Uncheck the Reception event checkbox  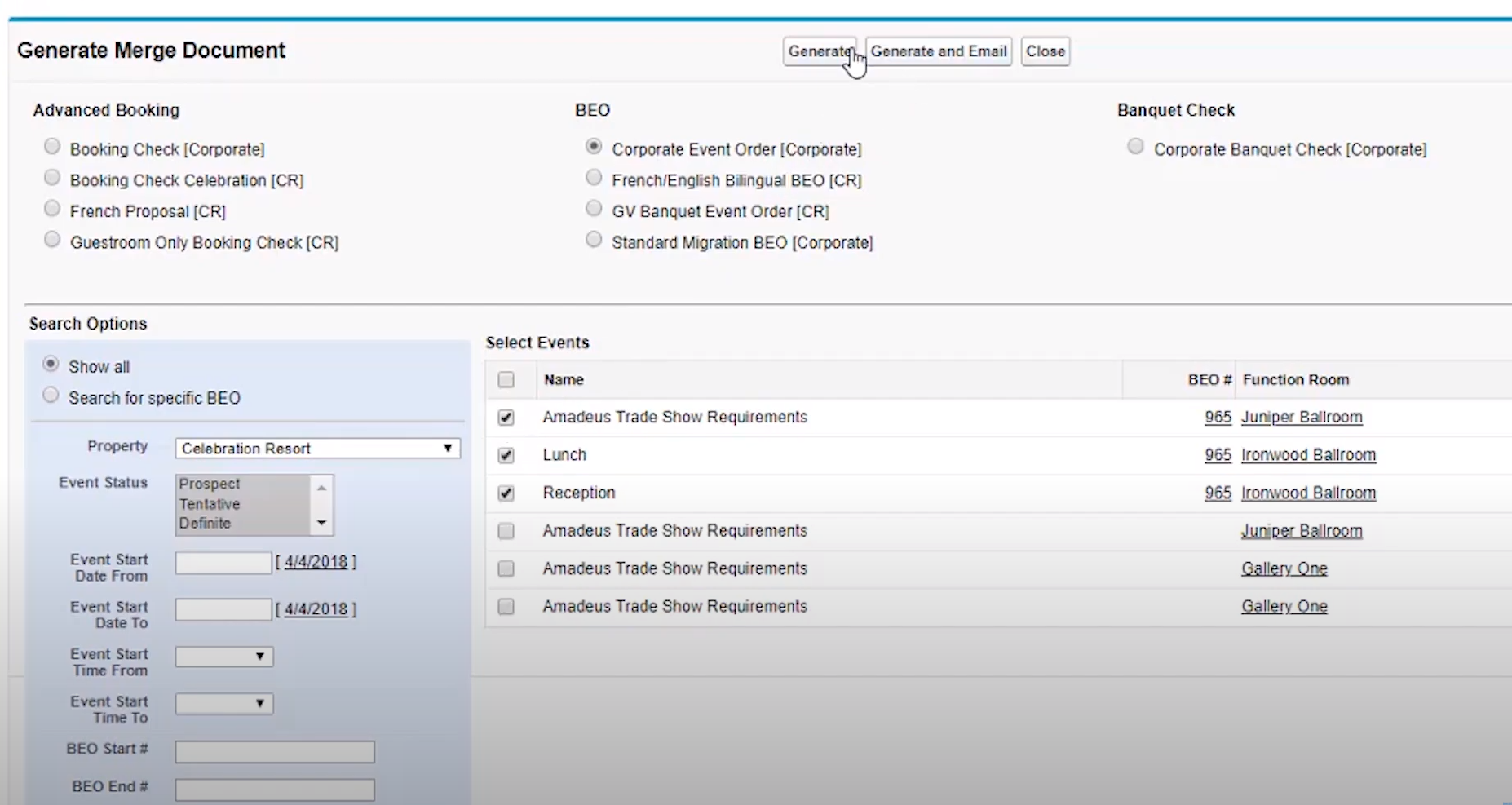[x=506, y=493]
